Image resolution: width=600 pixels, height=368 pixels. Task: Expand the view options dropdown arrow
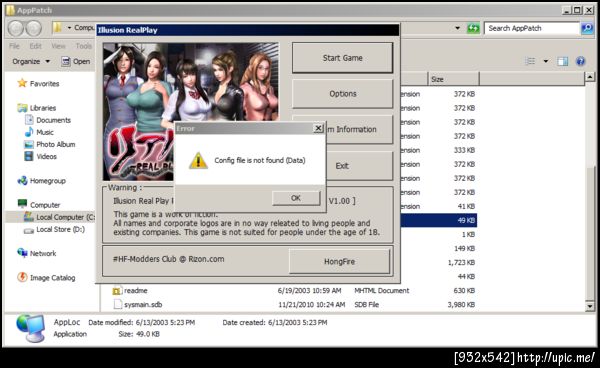tap(546, 61)
